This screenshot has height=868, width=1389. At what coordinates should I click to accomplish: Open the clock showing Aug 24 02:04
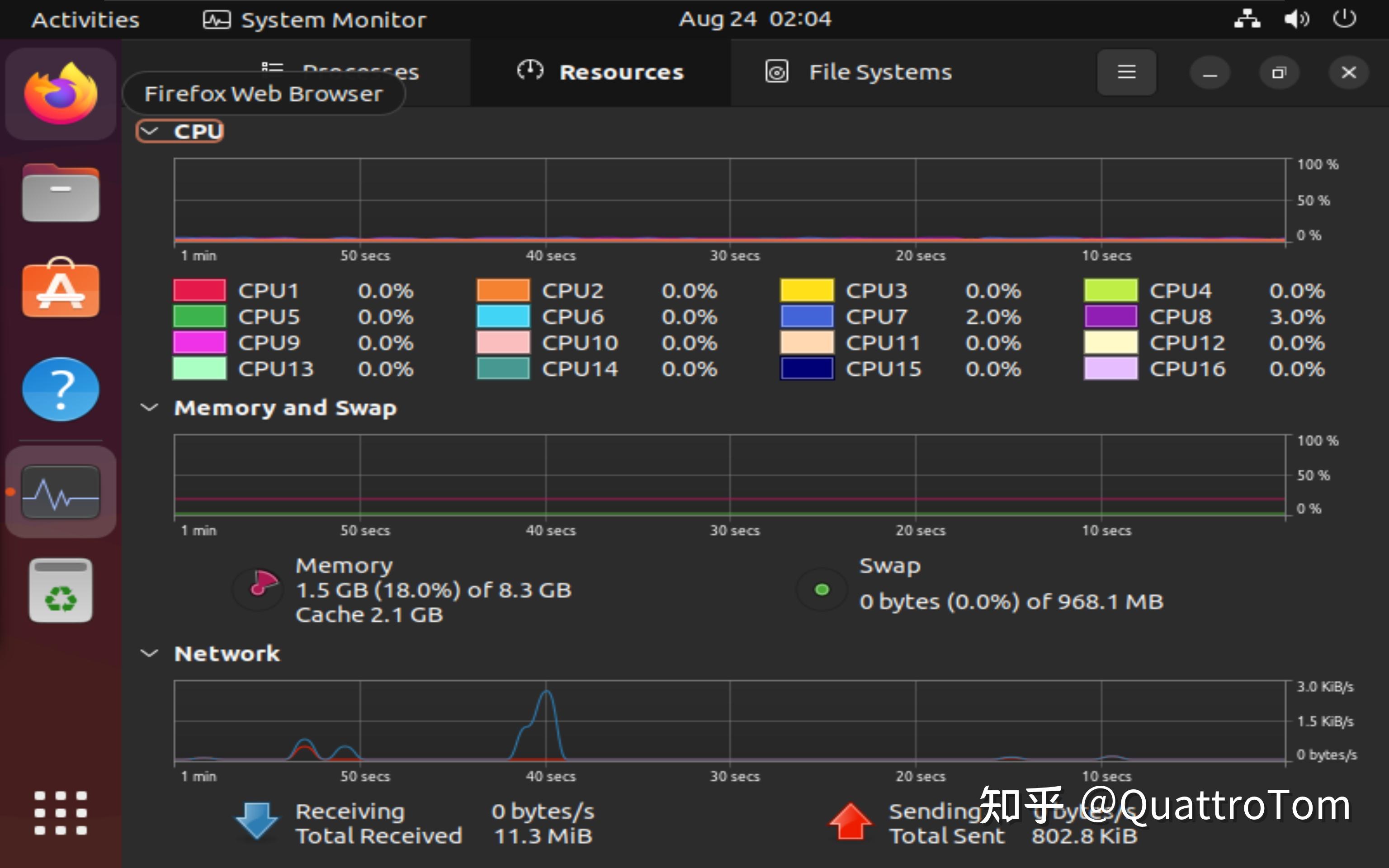(755, 19)
